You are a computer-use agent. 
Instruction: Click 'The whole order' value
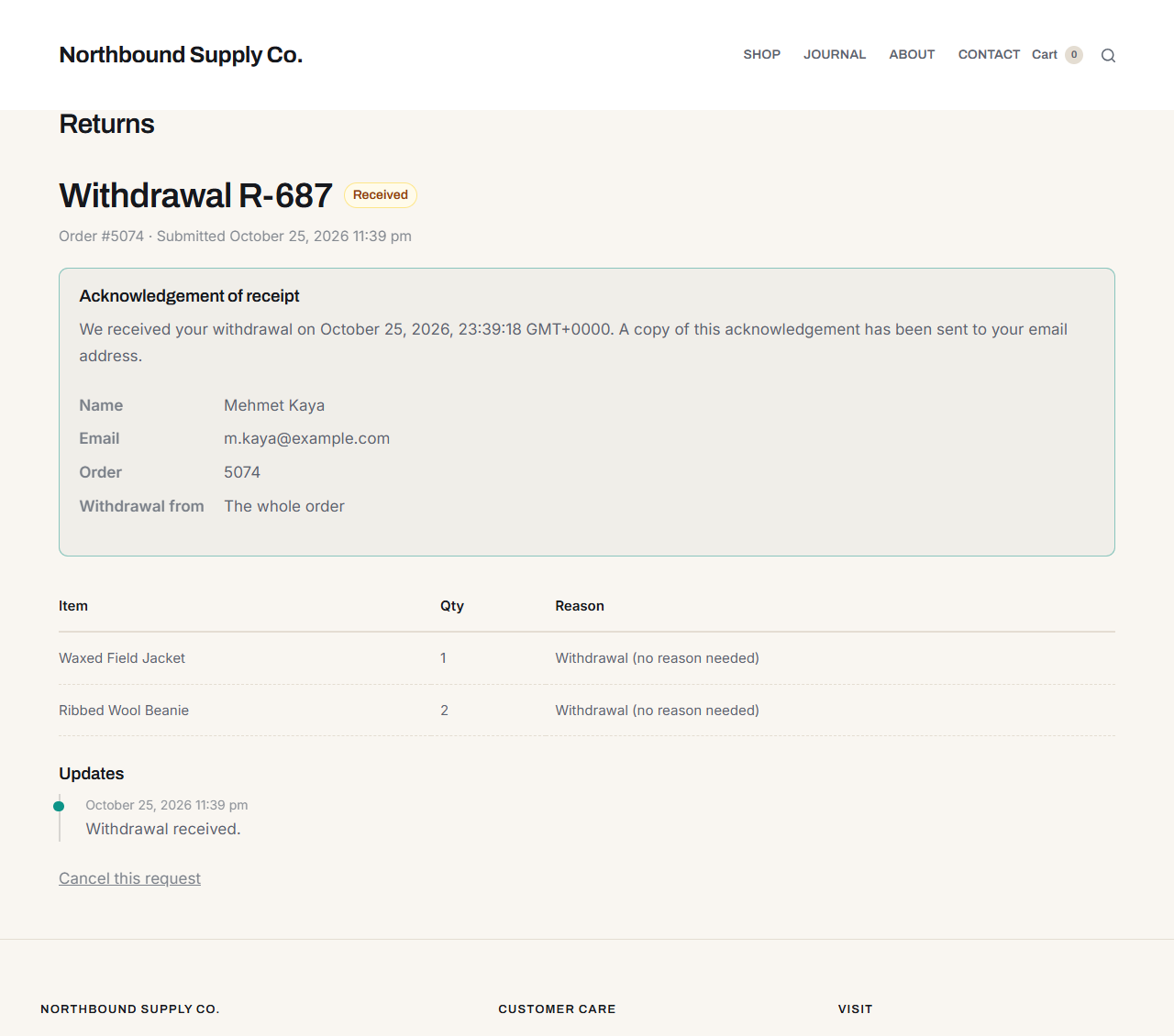(x=284, y=506)
